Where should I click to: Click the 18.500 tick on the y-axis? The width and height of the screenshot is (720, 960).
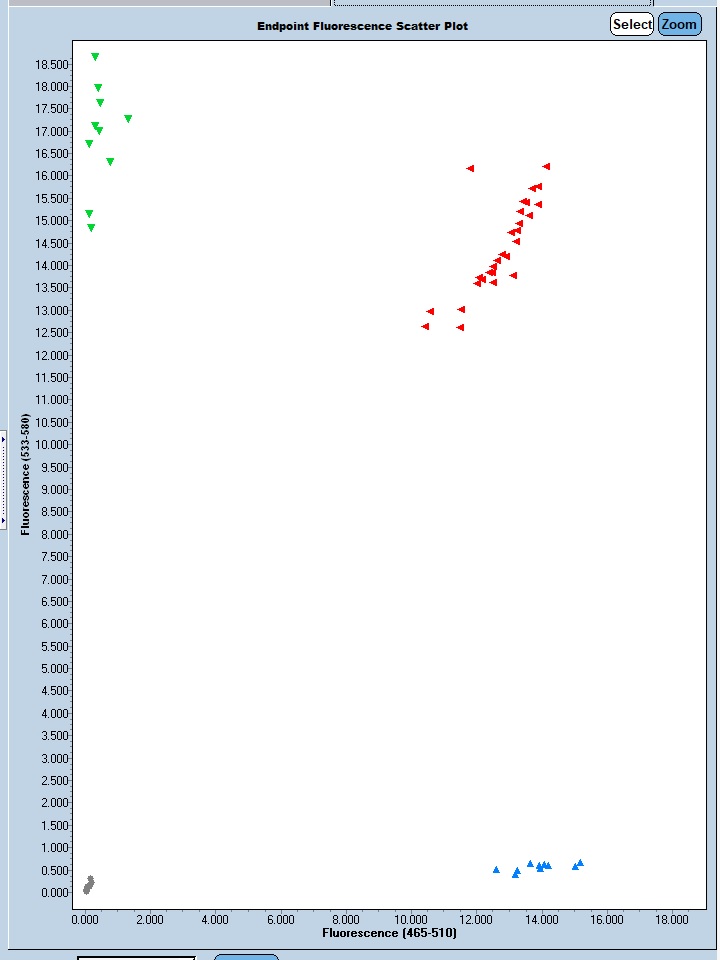53,65
